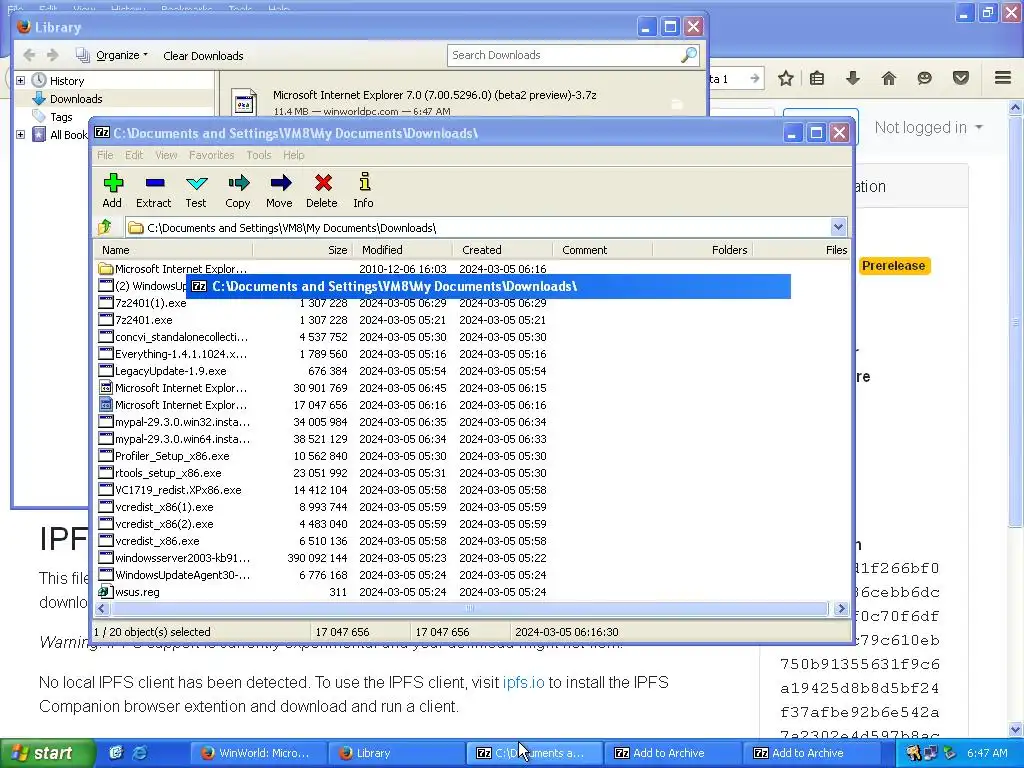Click the up-folder arrow beside address bar
This screenshot has height=768, width=1024.
105,227
